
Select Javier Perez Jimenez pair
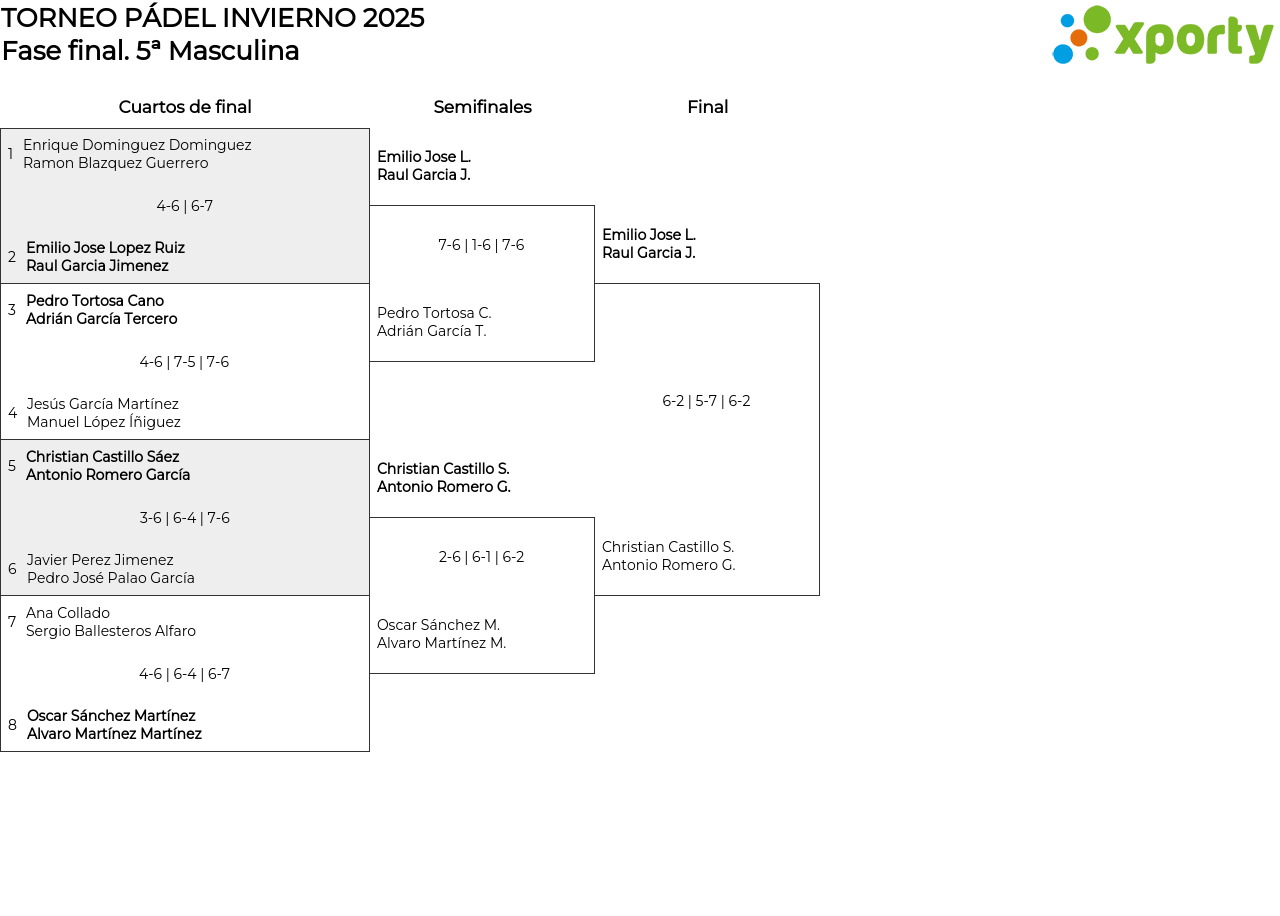click(110, 569)
